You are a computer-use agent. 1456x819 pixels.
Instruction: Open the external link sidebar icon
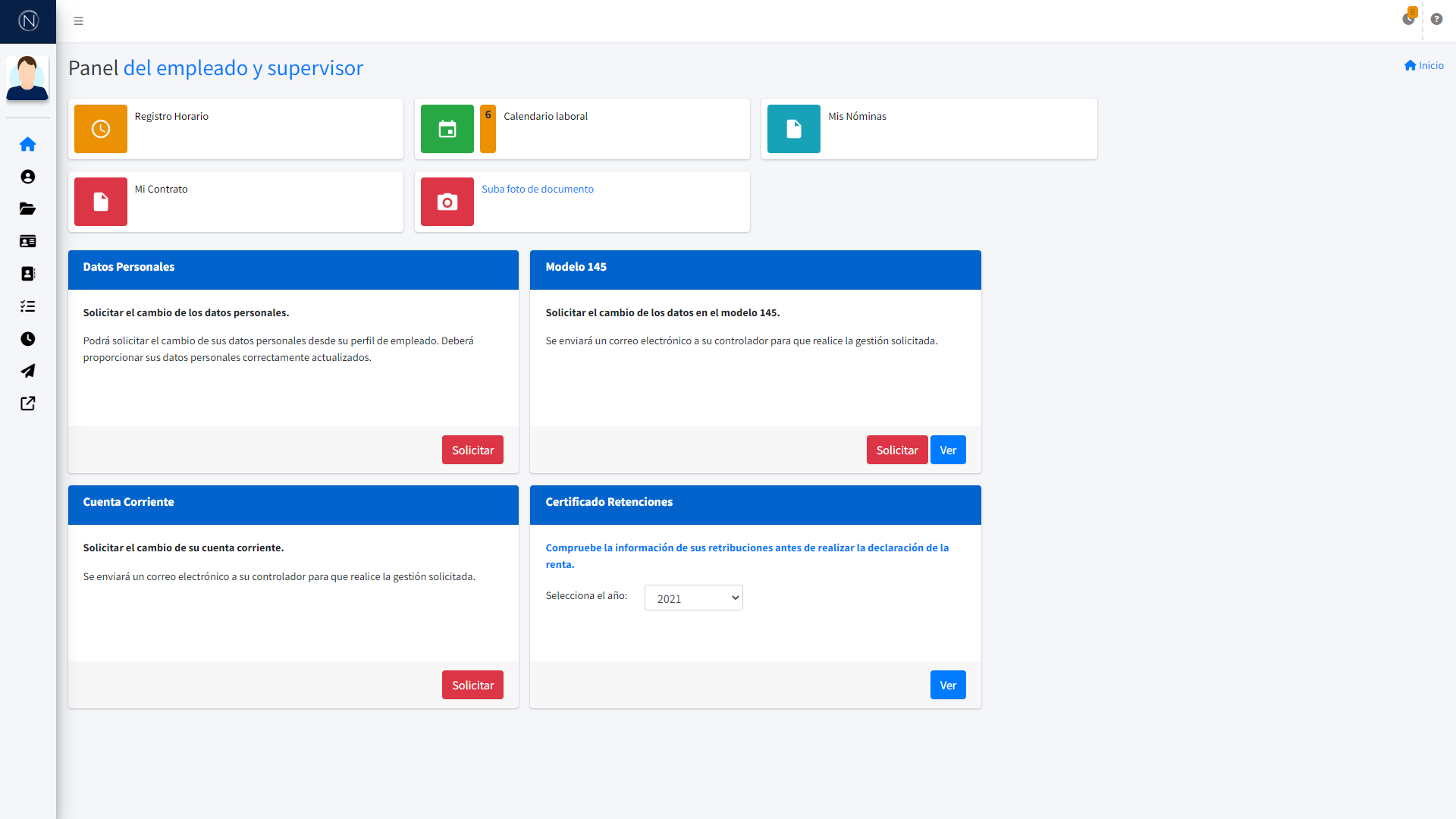point(28,403)
